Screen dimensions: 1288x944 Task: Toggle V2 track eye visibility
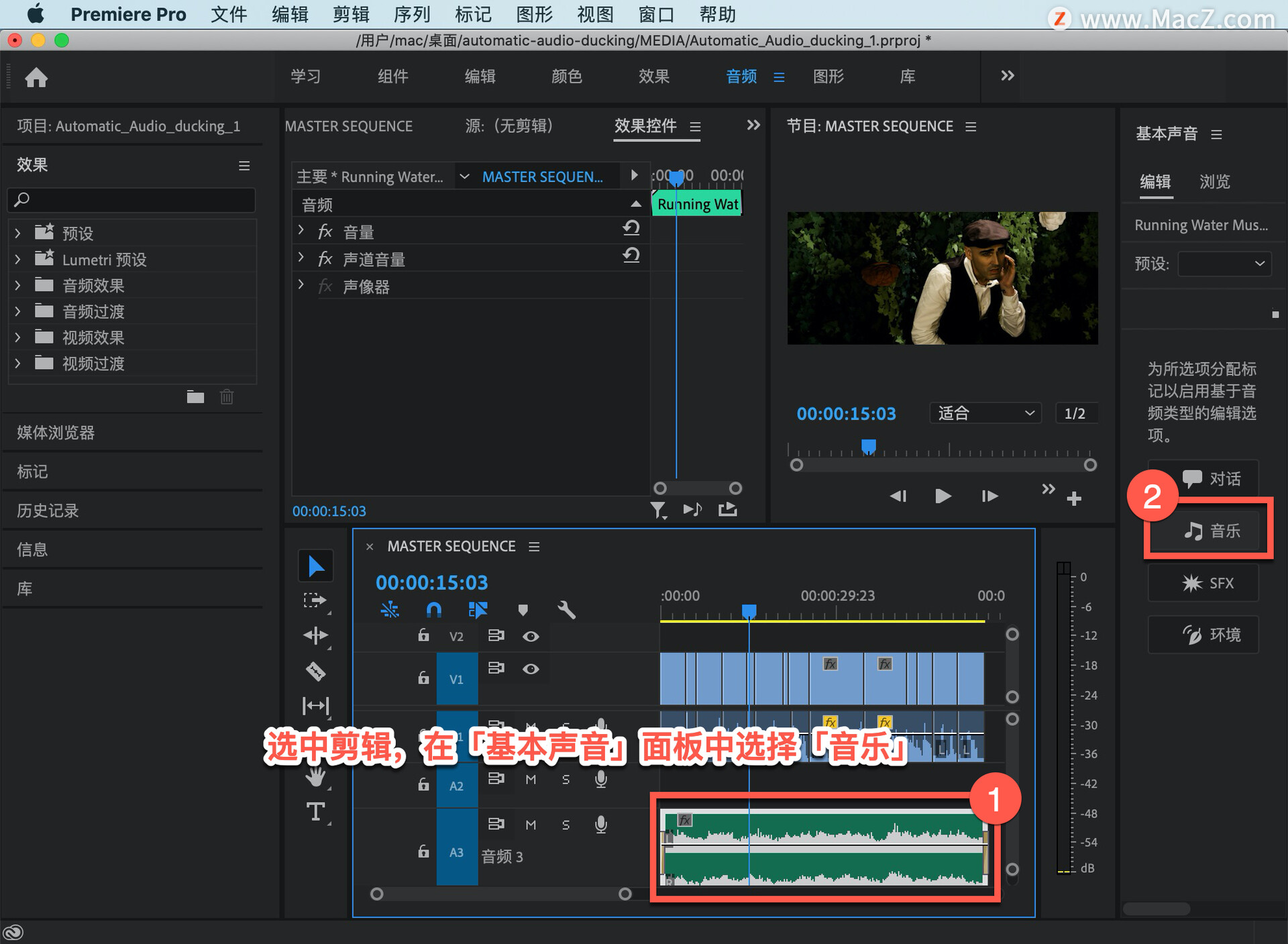[x=531, y=636]
